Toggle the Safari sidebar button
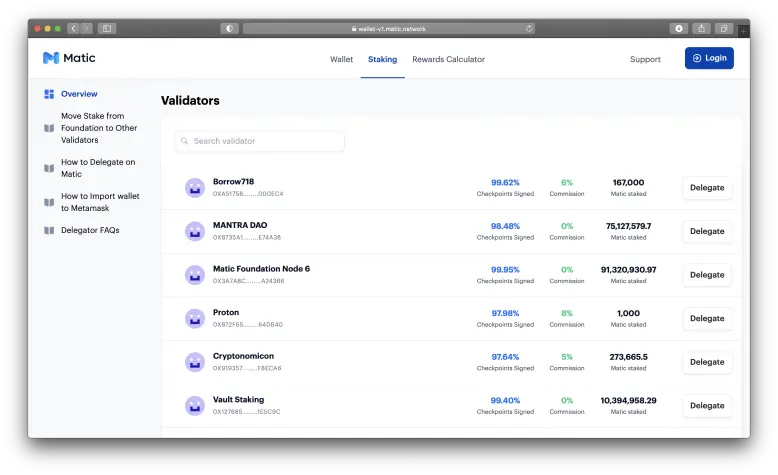 click(x=107, y=28)
